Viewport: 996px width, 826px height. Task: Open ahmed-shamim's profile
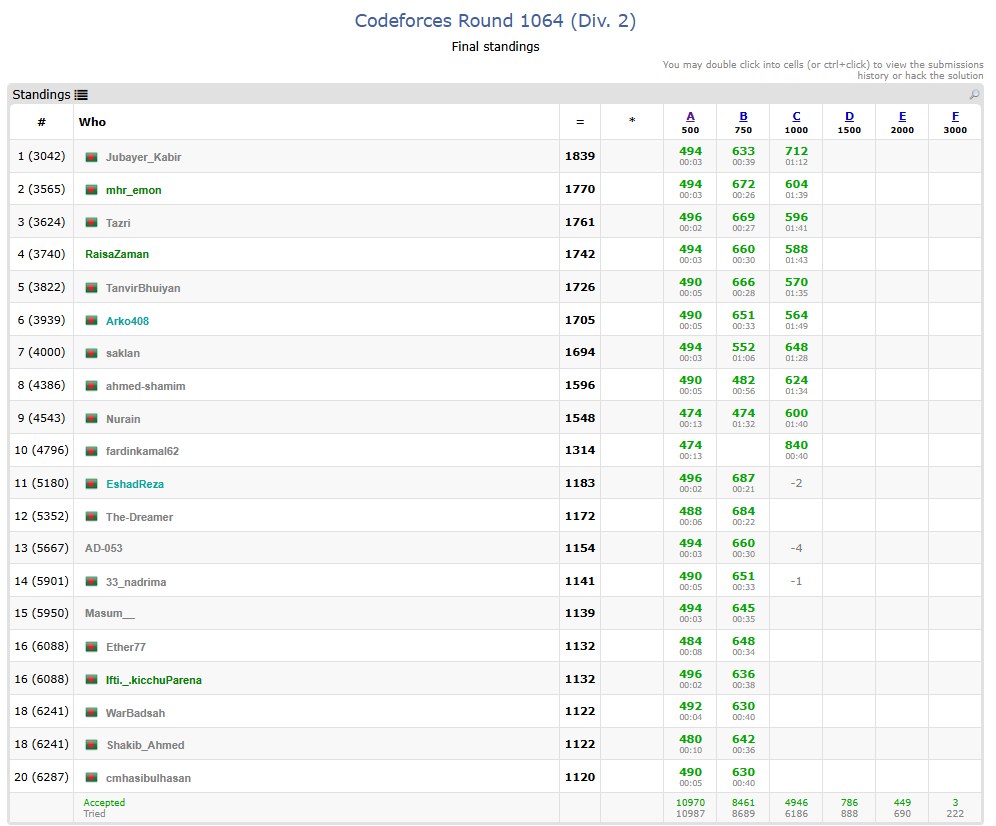[x=145, y=386]
